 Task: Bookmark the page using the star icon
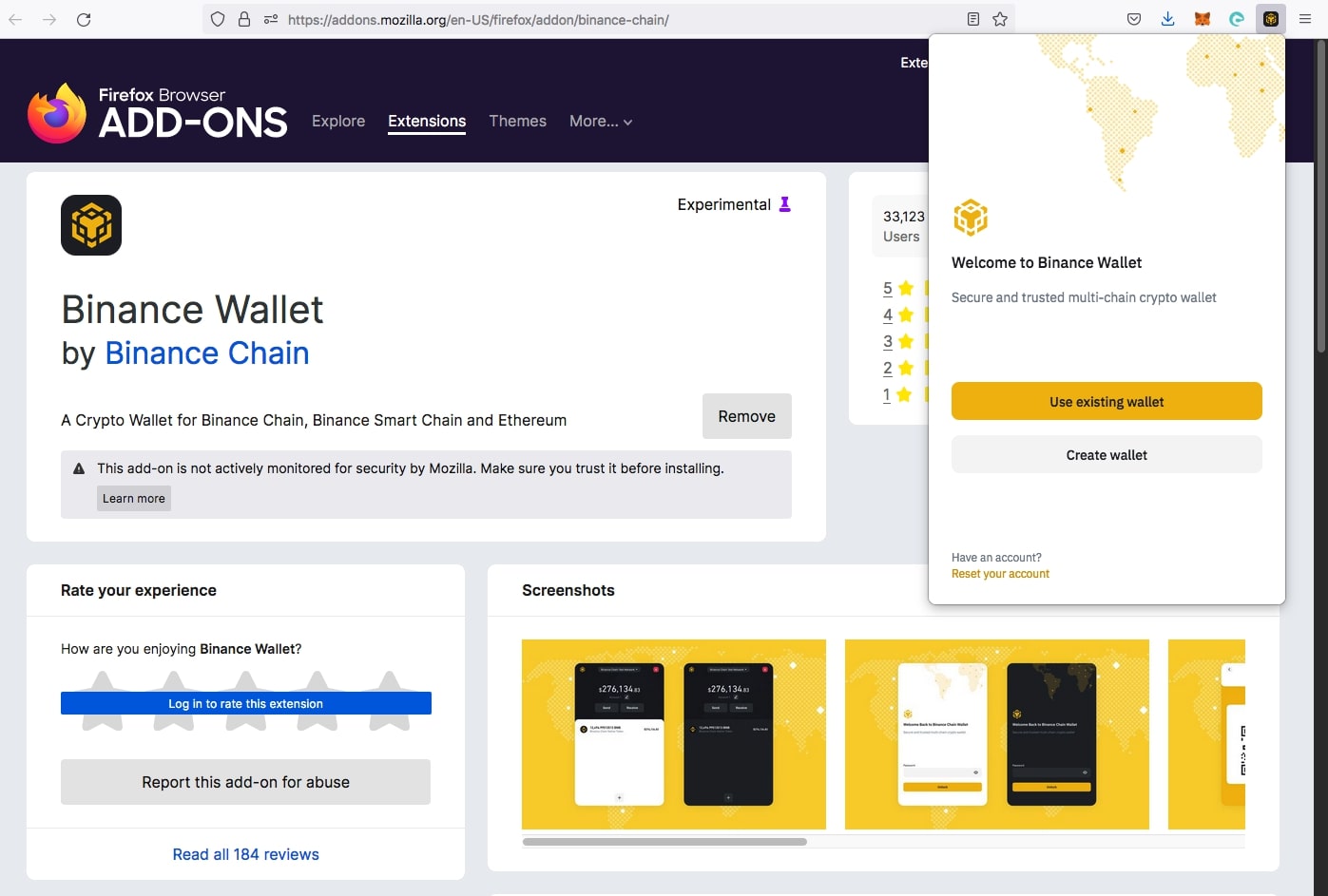tap(1000, 18)
